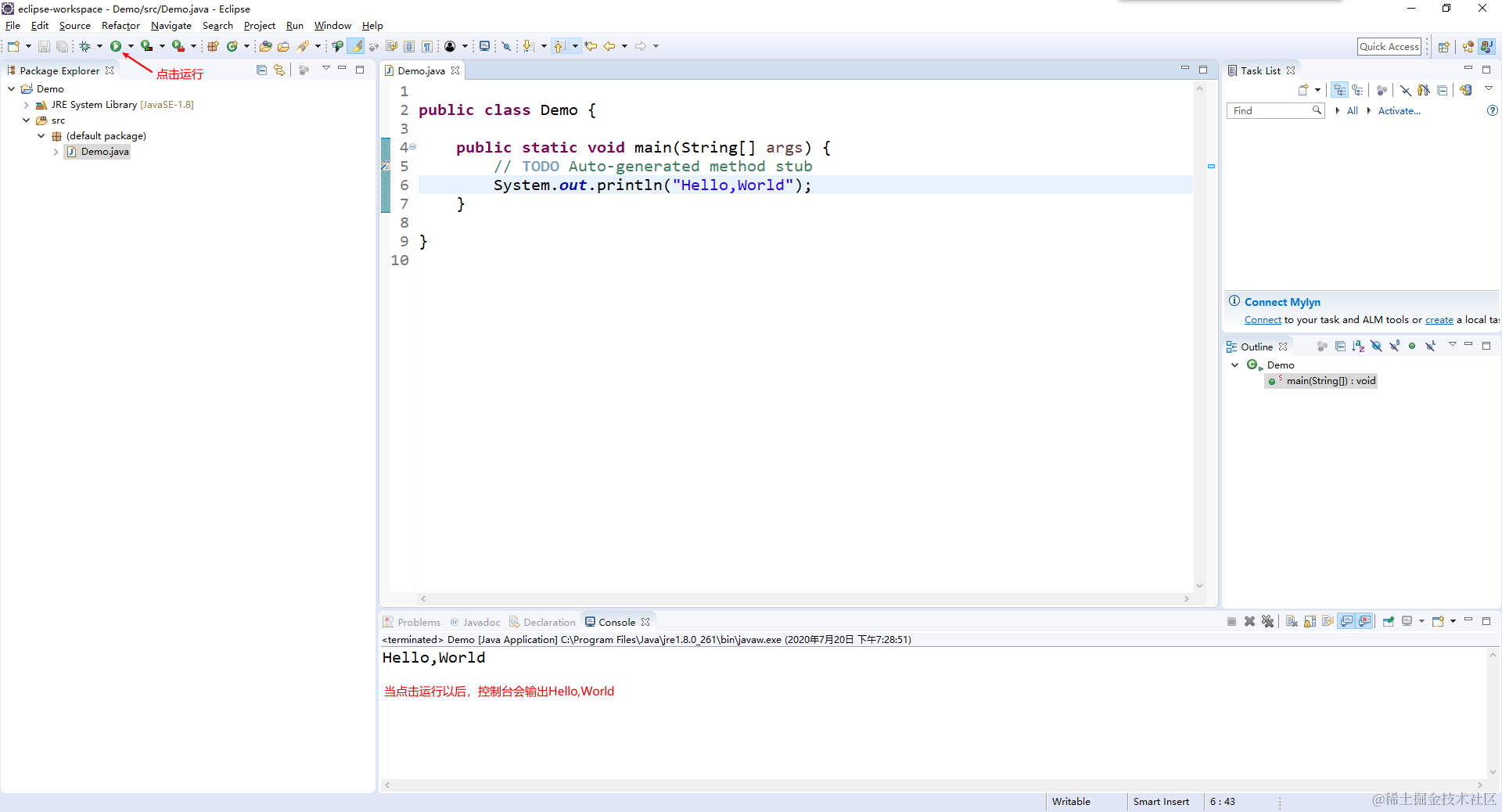Screen dimensions: 1502x812
Task: Collapse the Demo project node
Action: [12, 89]
